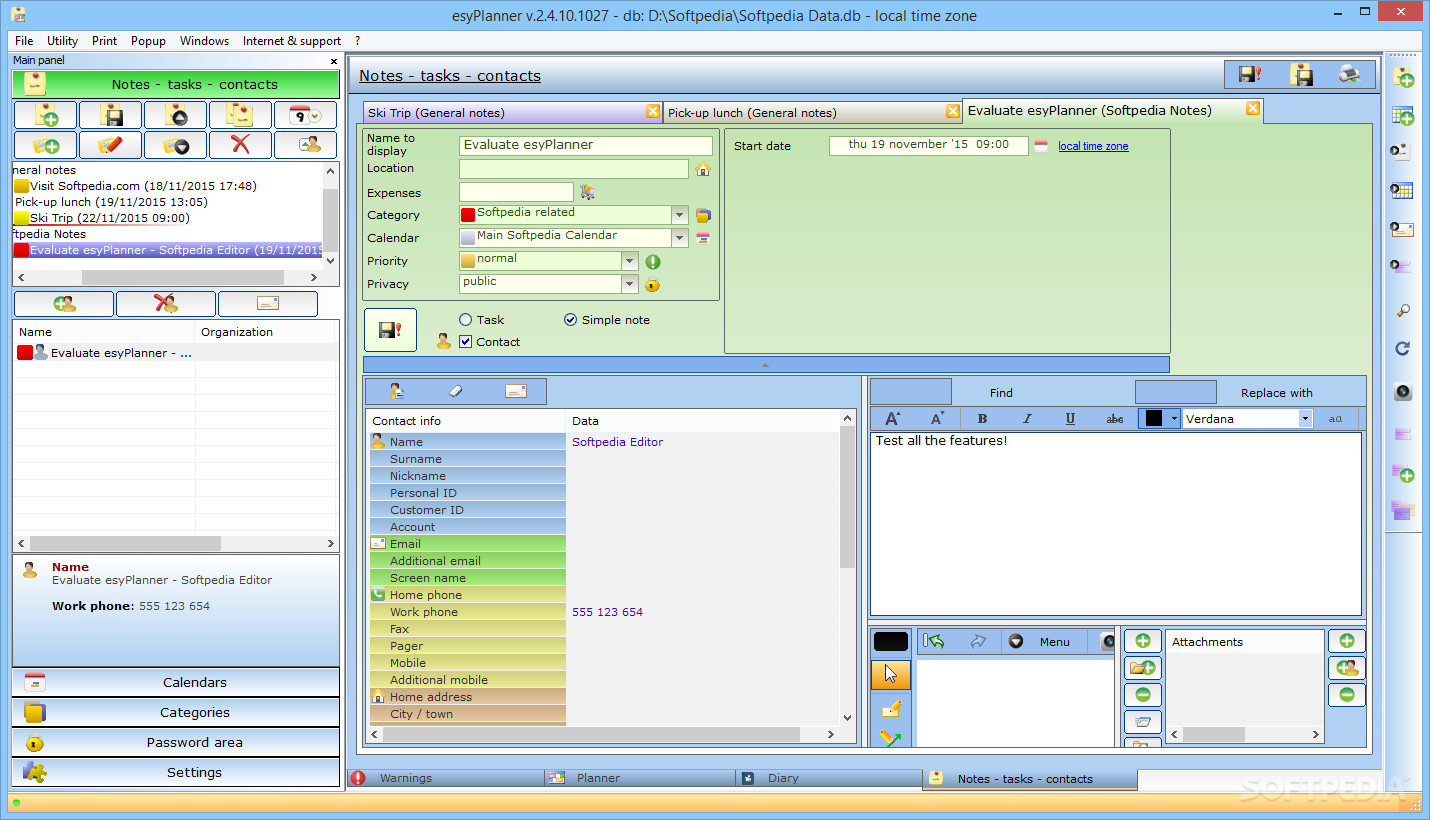
Task: Open the Internet & support menu
Action: (x=292, y=41)
